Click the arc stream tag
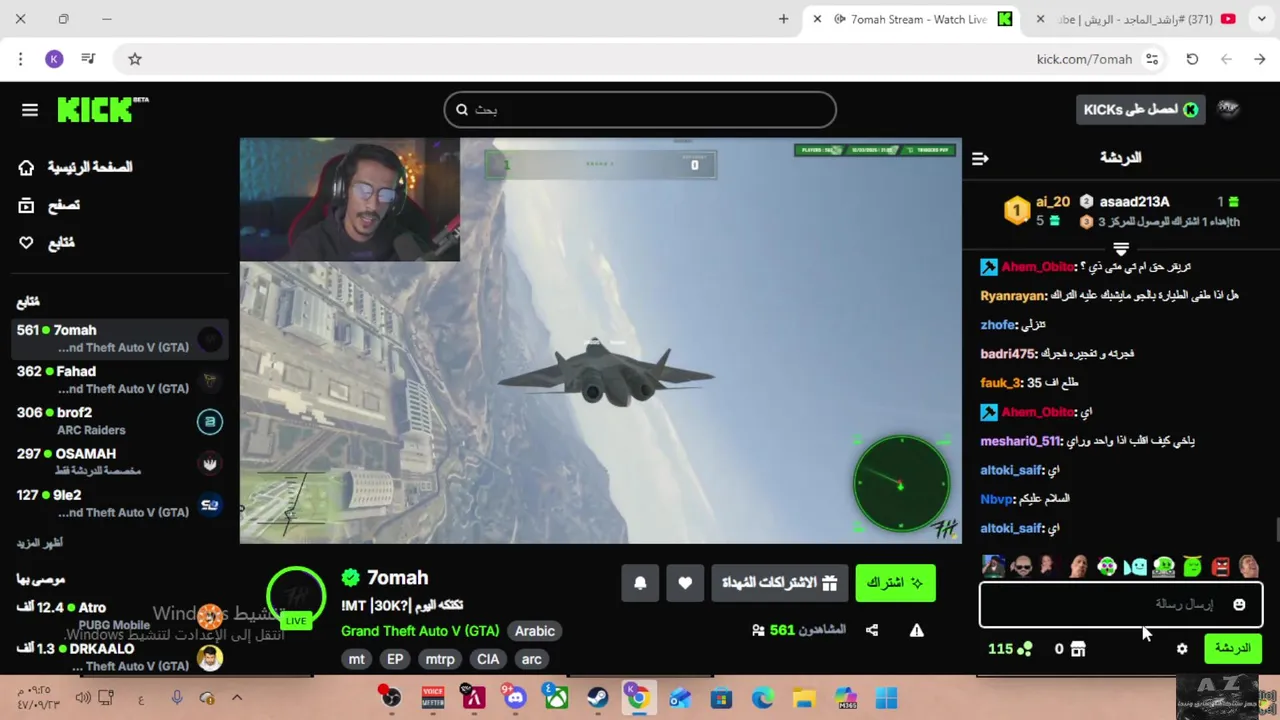Viewport: 1280px width, 720px height. 532,659
